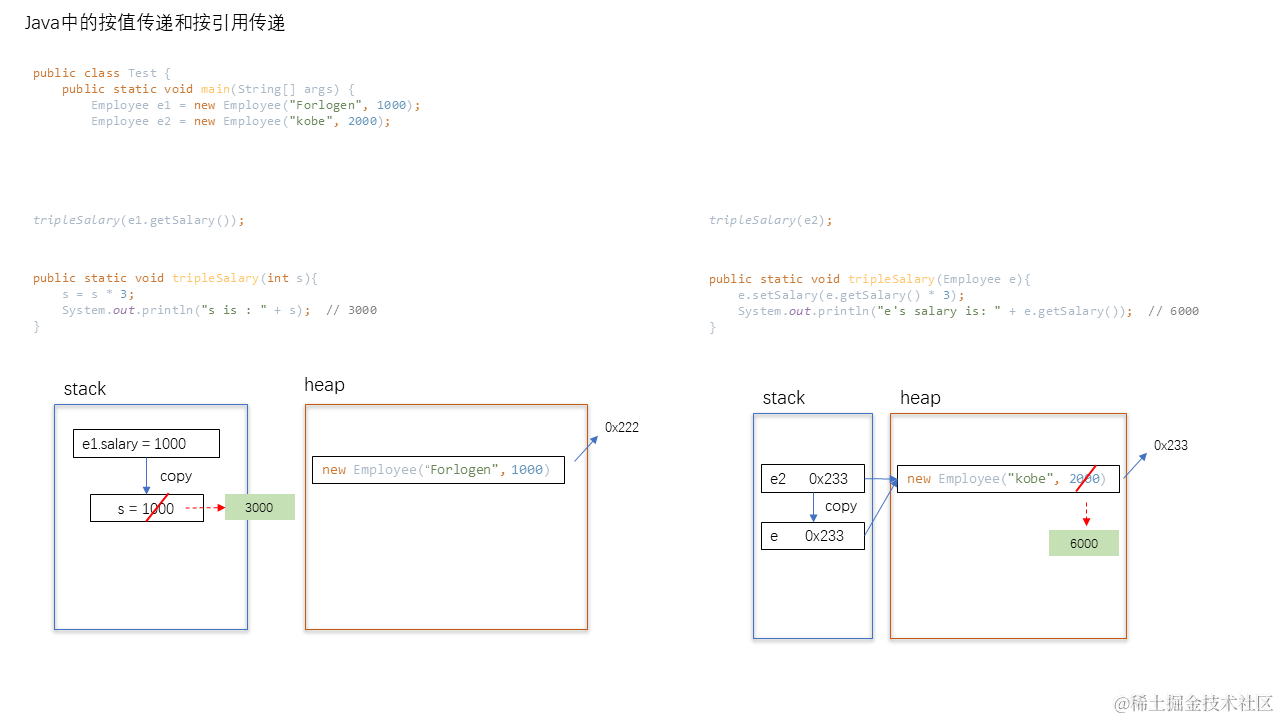Click the kobe Employee heap object box

pos(1008,479)
